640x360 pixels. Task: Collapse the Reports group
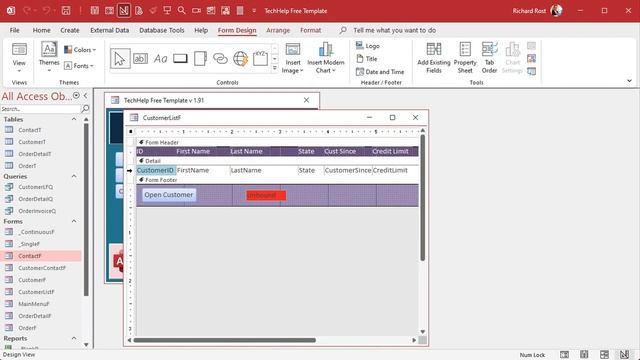click(x=74, y=338)
